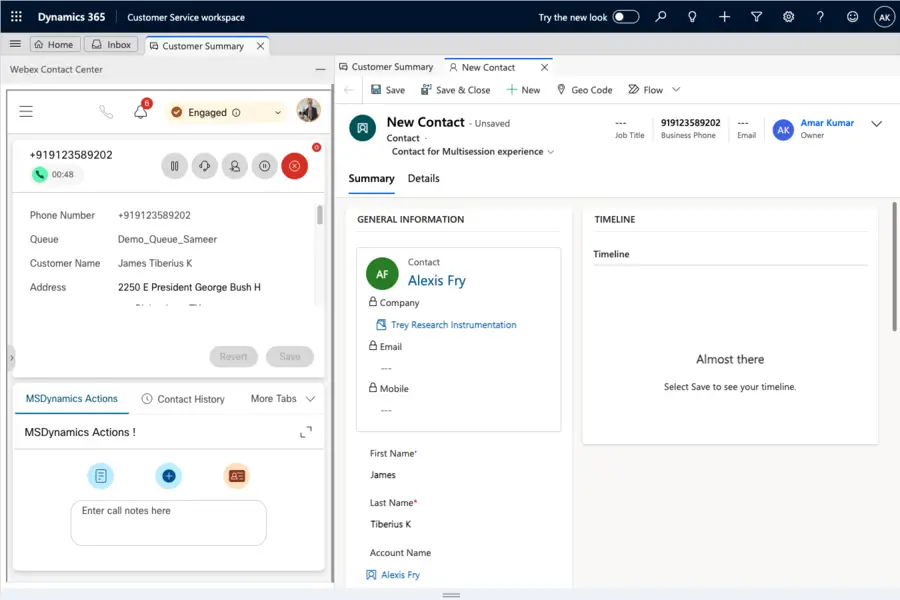Maximize the MSDynamics Actions widget

tap(306, 432)
